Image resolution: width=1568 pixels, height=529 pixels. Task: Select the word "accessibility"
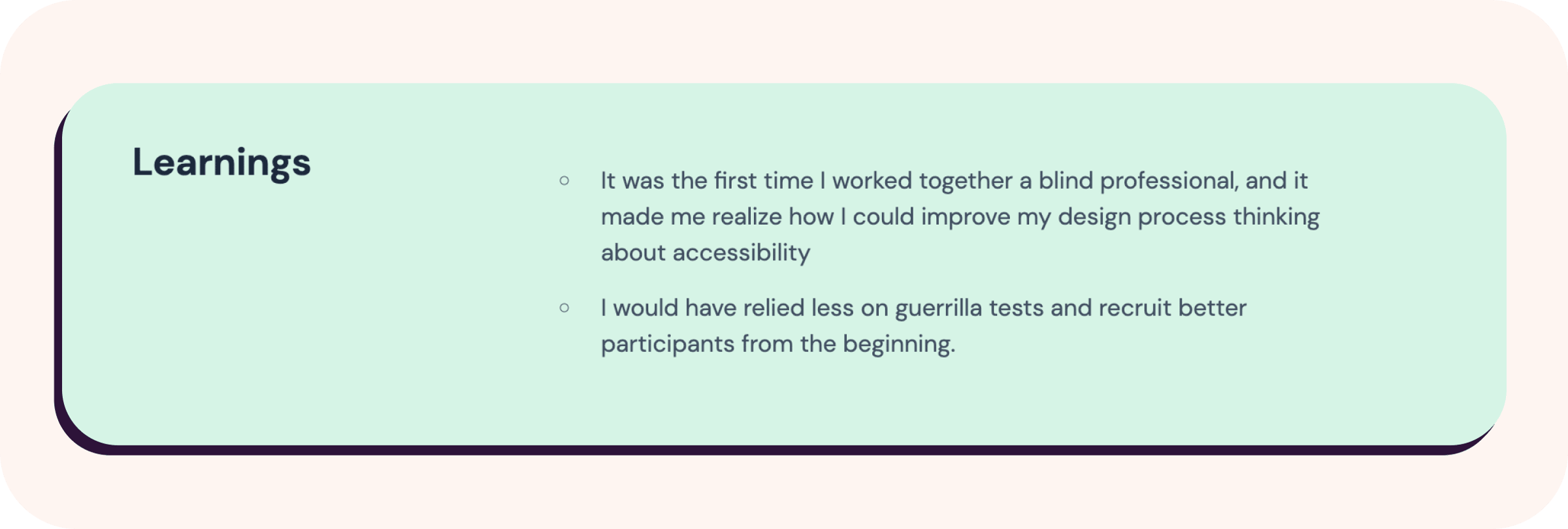click(x=741, y=253)
